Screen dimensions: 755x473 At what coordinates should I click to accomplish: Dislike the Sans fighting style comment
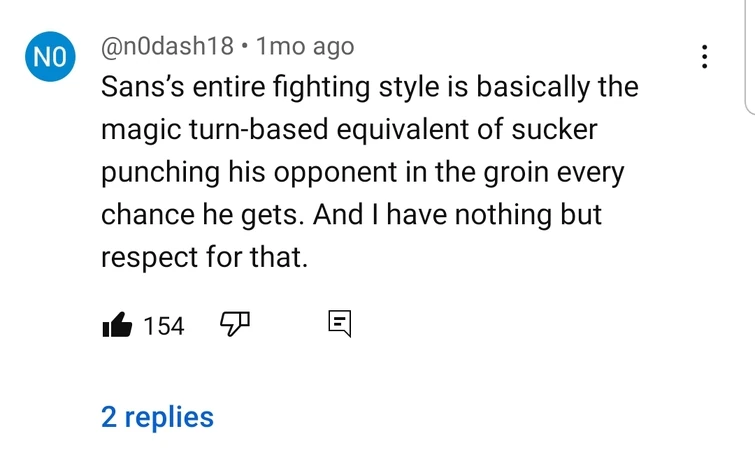(233, 324)
